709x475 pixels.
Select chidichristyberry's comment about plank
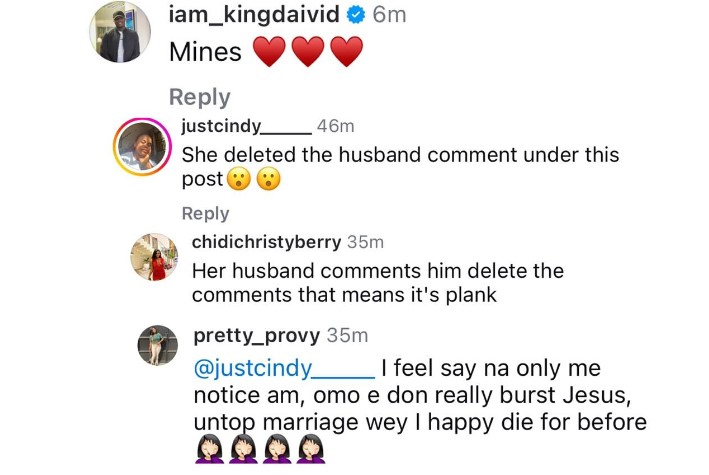377,282
